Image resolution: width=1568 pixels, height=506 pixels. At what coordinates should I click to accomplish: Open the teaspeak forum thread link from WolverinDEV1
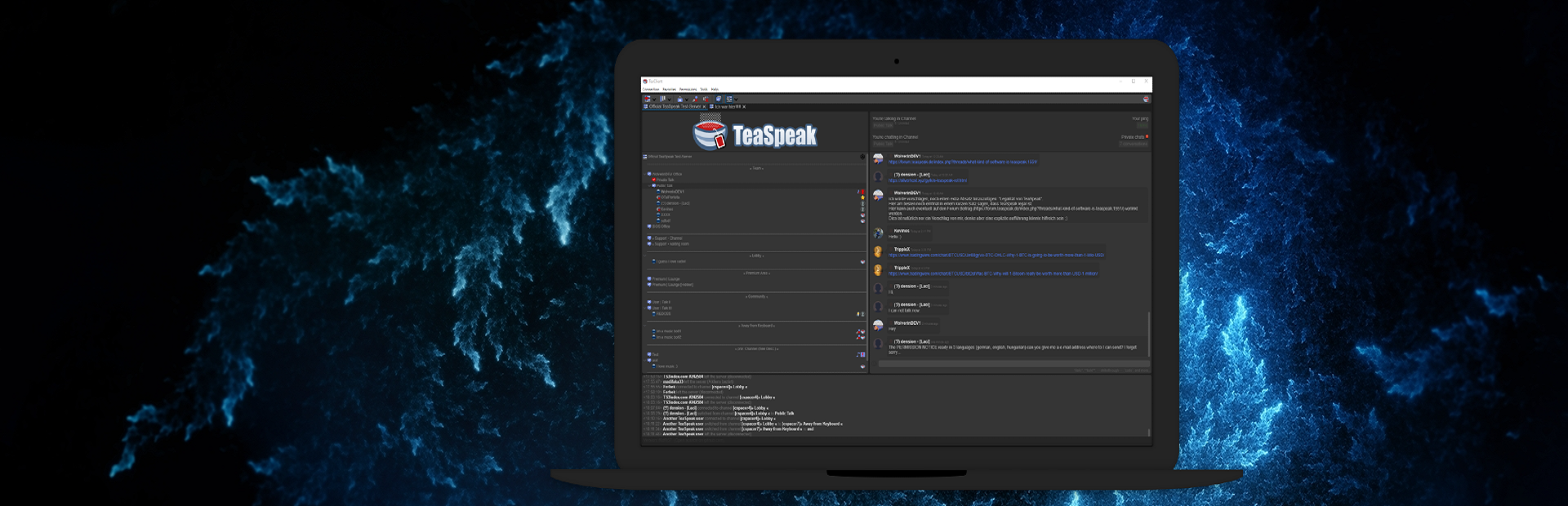(963, 162)
